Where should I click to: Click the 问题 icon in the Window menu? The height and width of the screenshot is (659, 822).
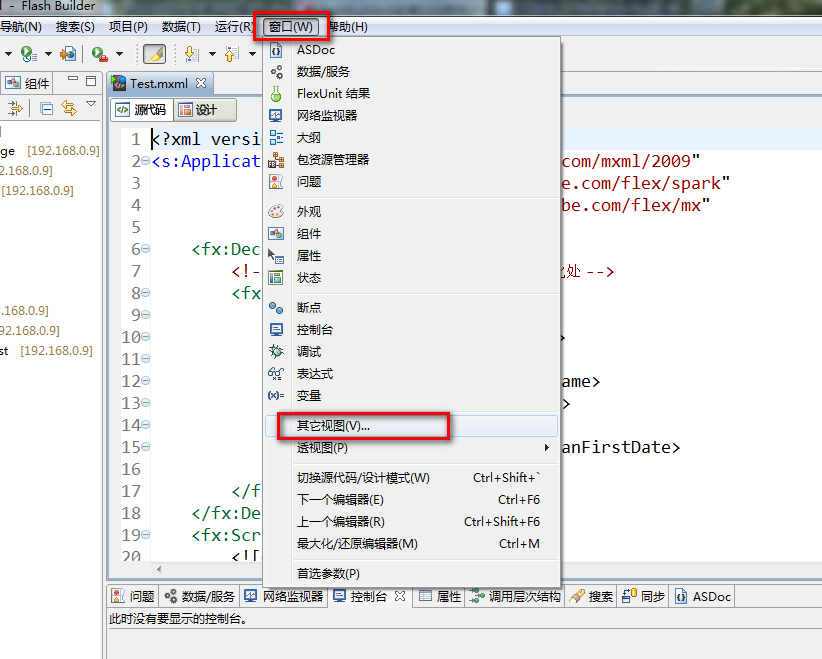click(x=276, y=181)
